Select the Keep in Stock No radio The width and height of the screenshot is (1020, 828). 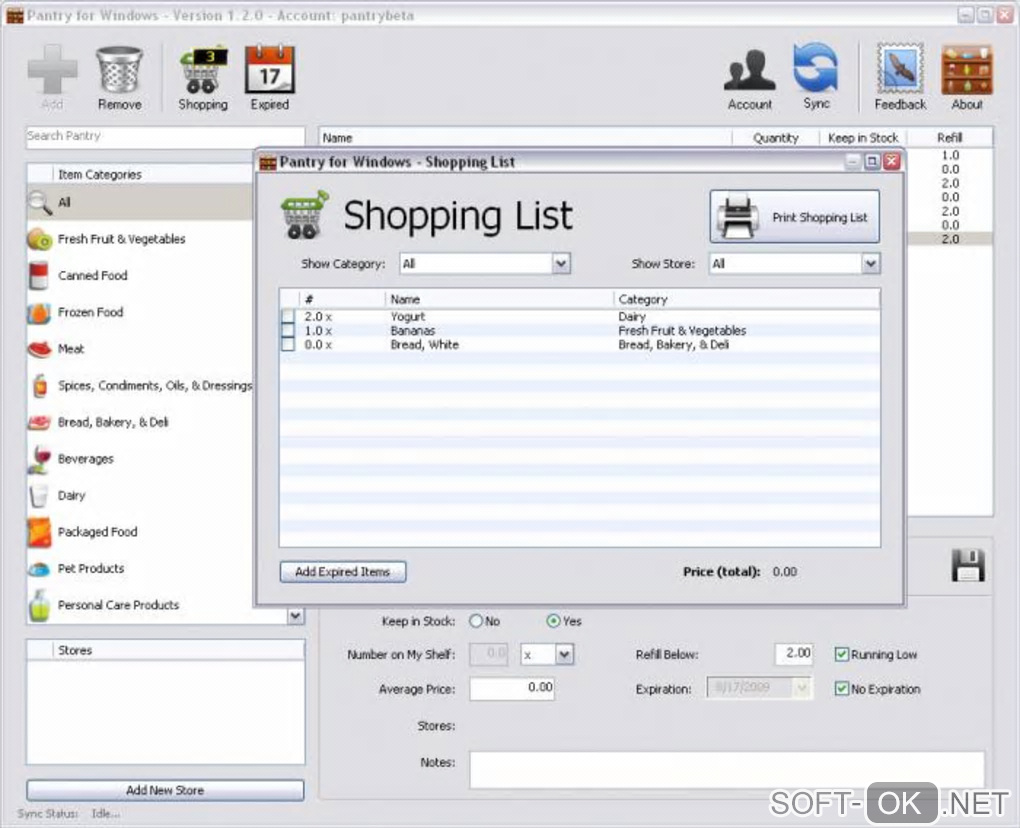coord(476,621)
